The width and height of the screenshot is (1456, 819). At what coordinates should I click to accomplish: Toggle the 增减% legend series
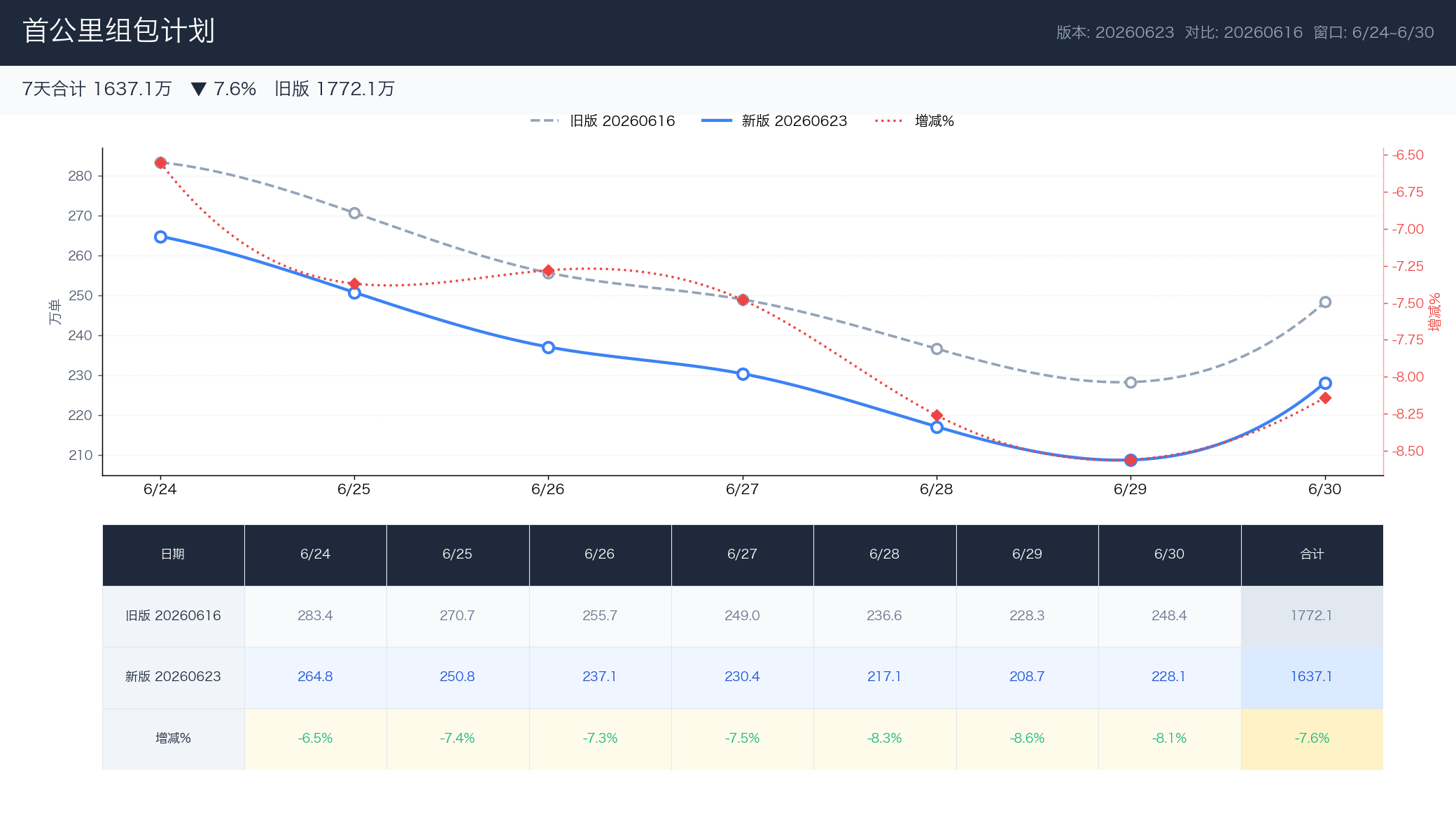click(914, 120)
